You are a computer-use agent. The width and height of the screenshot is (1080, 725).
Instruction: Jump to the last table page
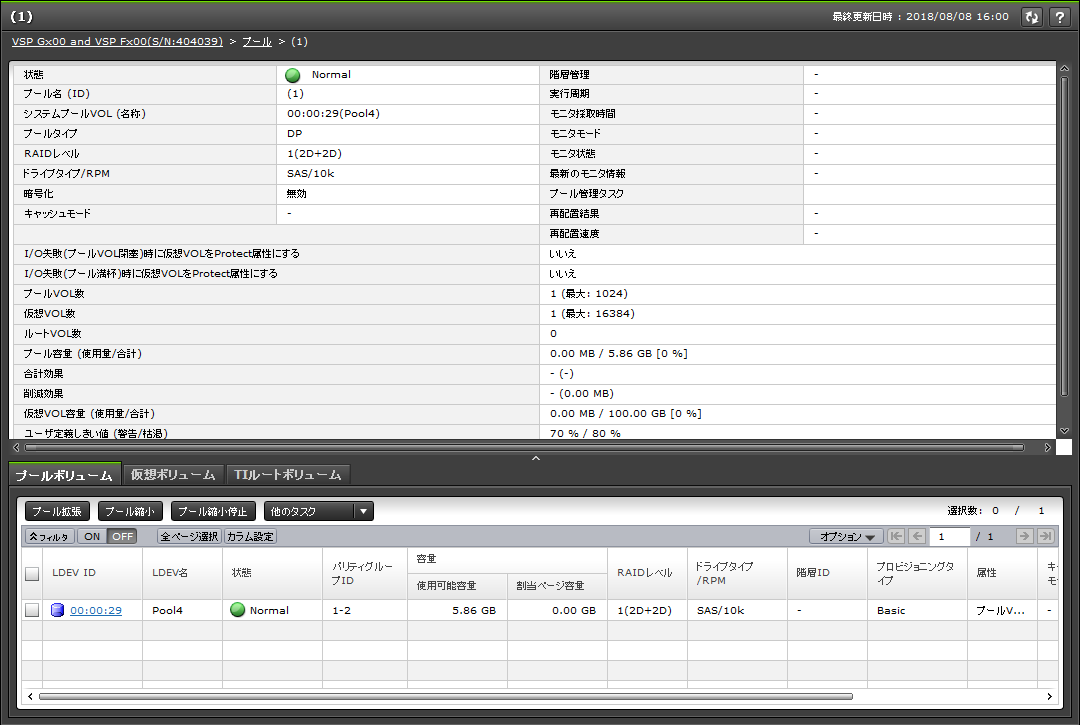pos(1046,537)
